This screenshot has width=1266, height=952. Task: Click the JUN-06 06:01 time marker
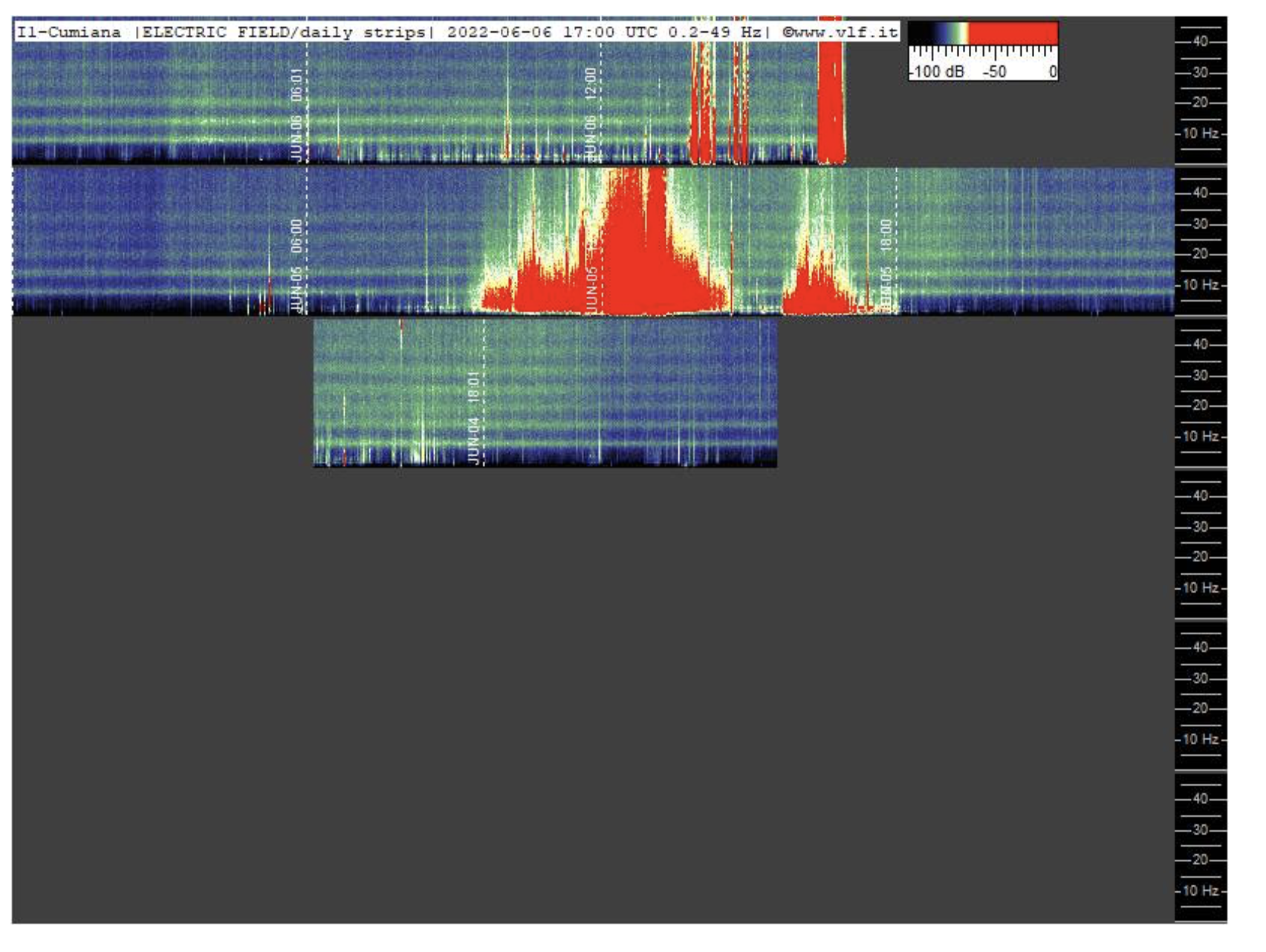297,115
